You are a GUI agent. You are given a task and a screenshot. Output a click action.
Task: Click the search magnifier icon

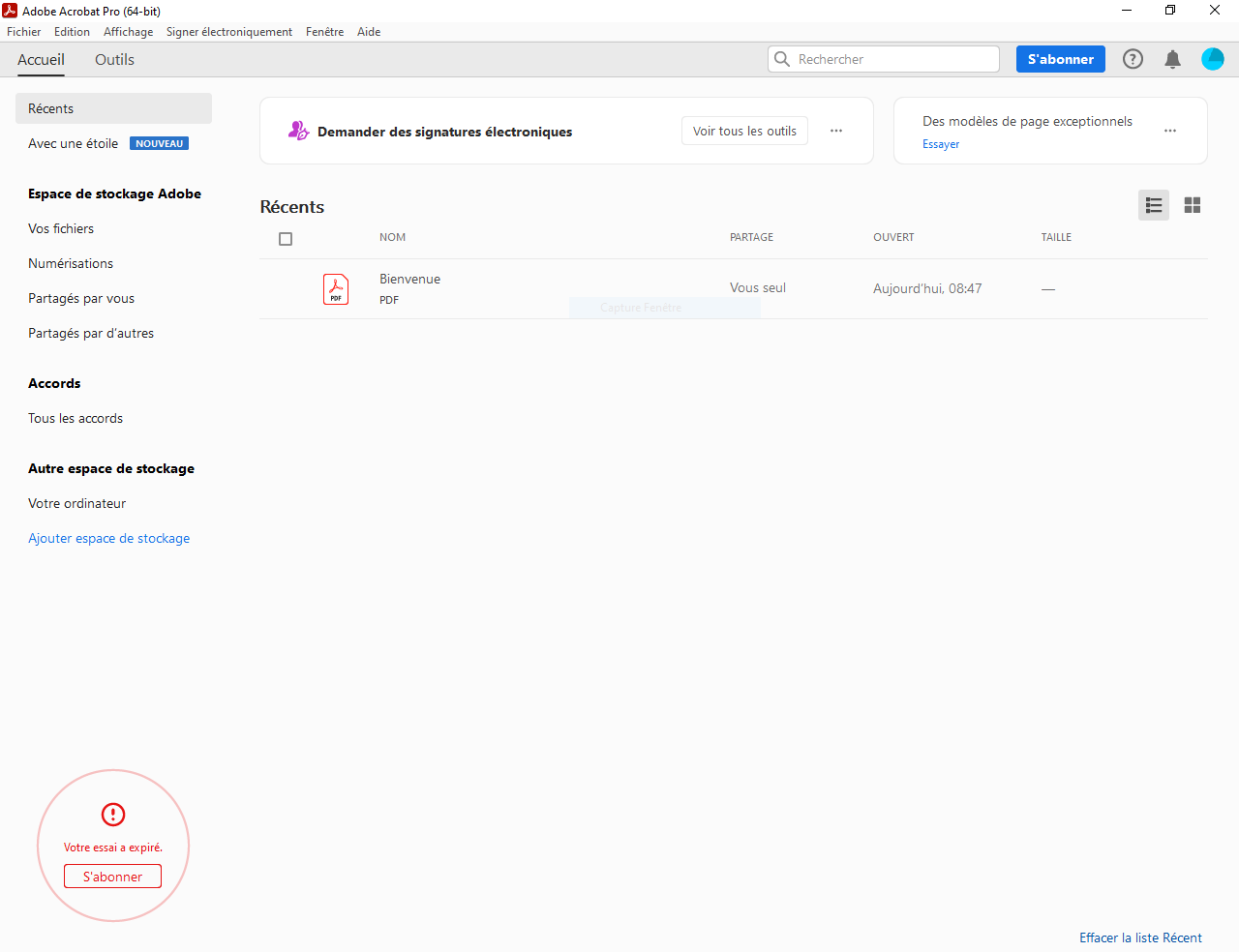(782, 59)
